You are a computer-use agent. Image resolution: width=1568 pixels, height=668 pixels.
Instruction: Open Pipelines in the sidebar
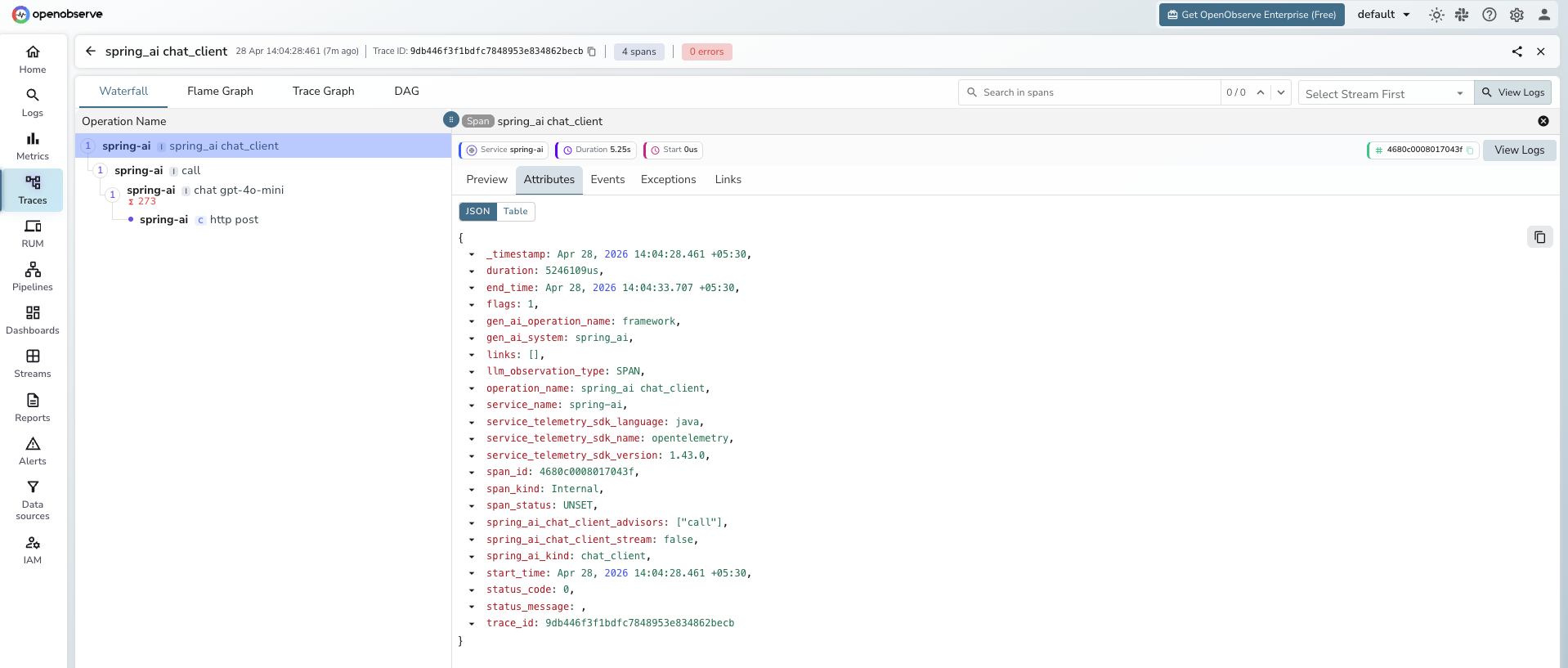tap(33, 277)
